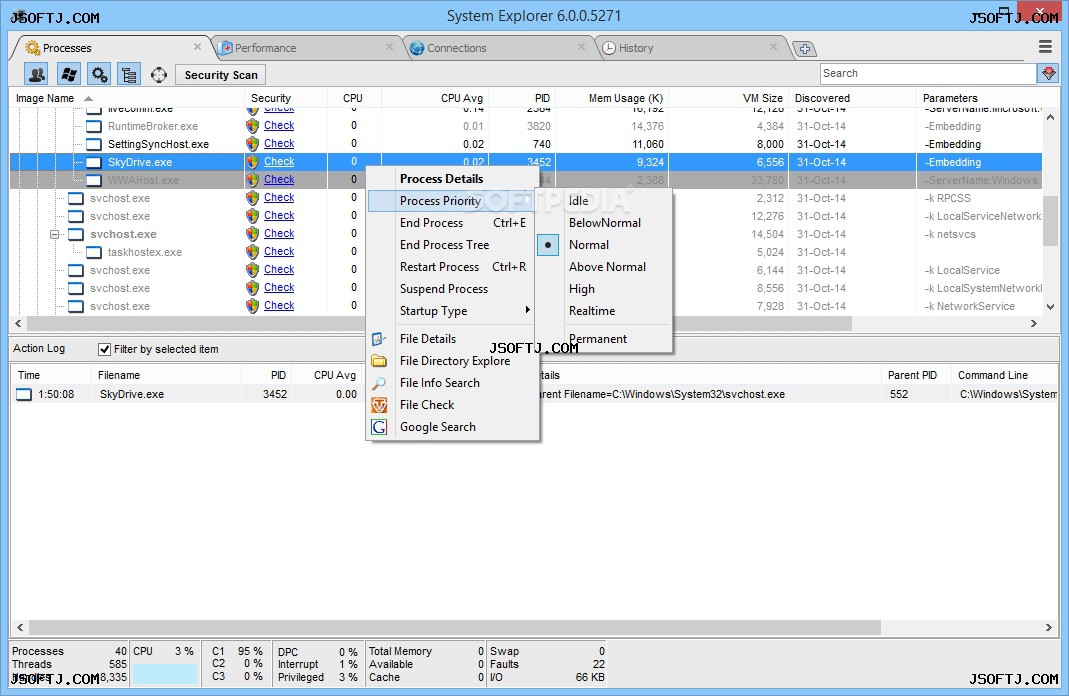Viewport: 1069px width, 696px height.
Task: Click the light blue CPU usage bar in status bar
Action: pos(164,674)
